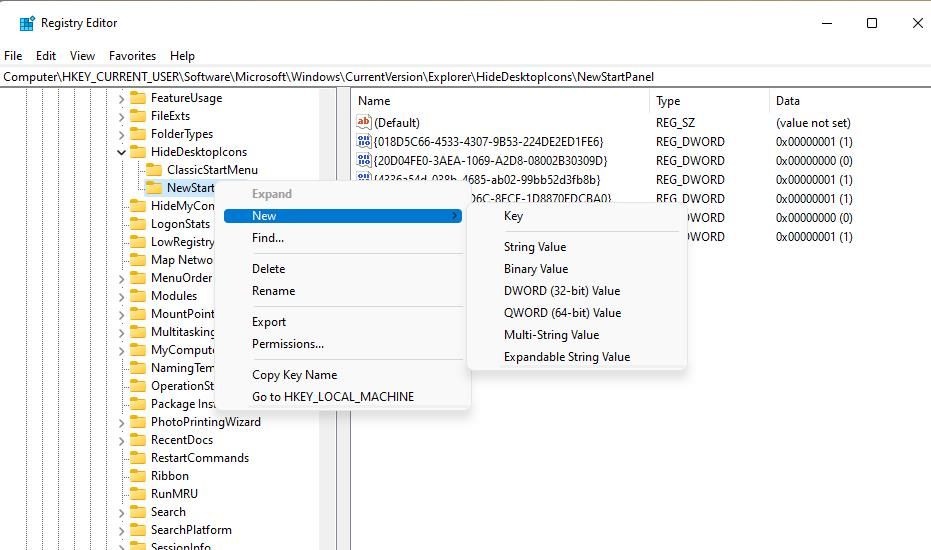Screen dimensions: 931x550
Task: Open the Edit menu
Action: pyautogui.click(x=46, y=56)
